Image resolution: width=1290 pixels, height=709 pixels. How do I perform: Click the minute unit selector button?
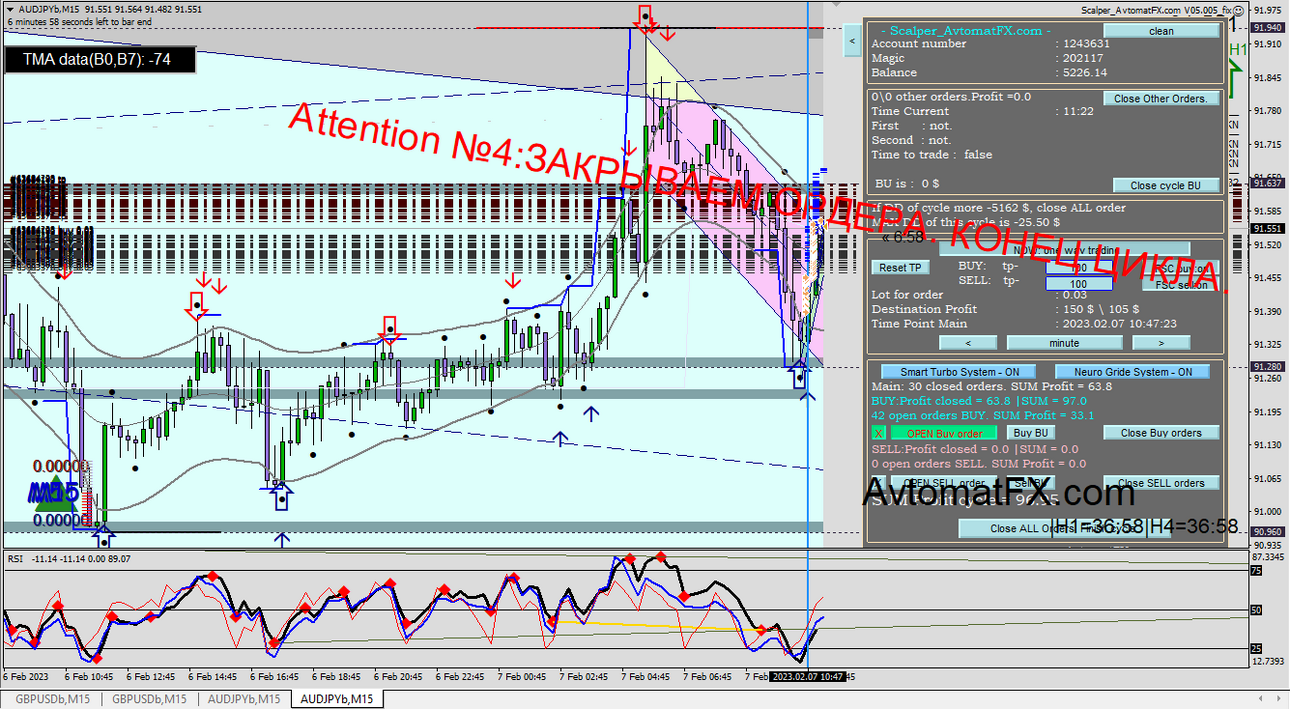pyautogui.click(x=1063, y=342)
